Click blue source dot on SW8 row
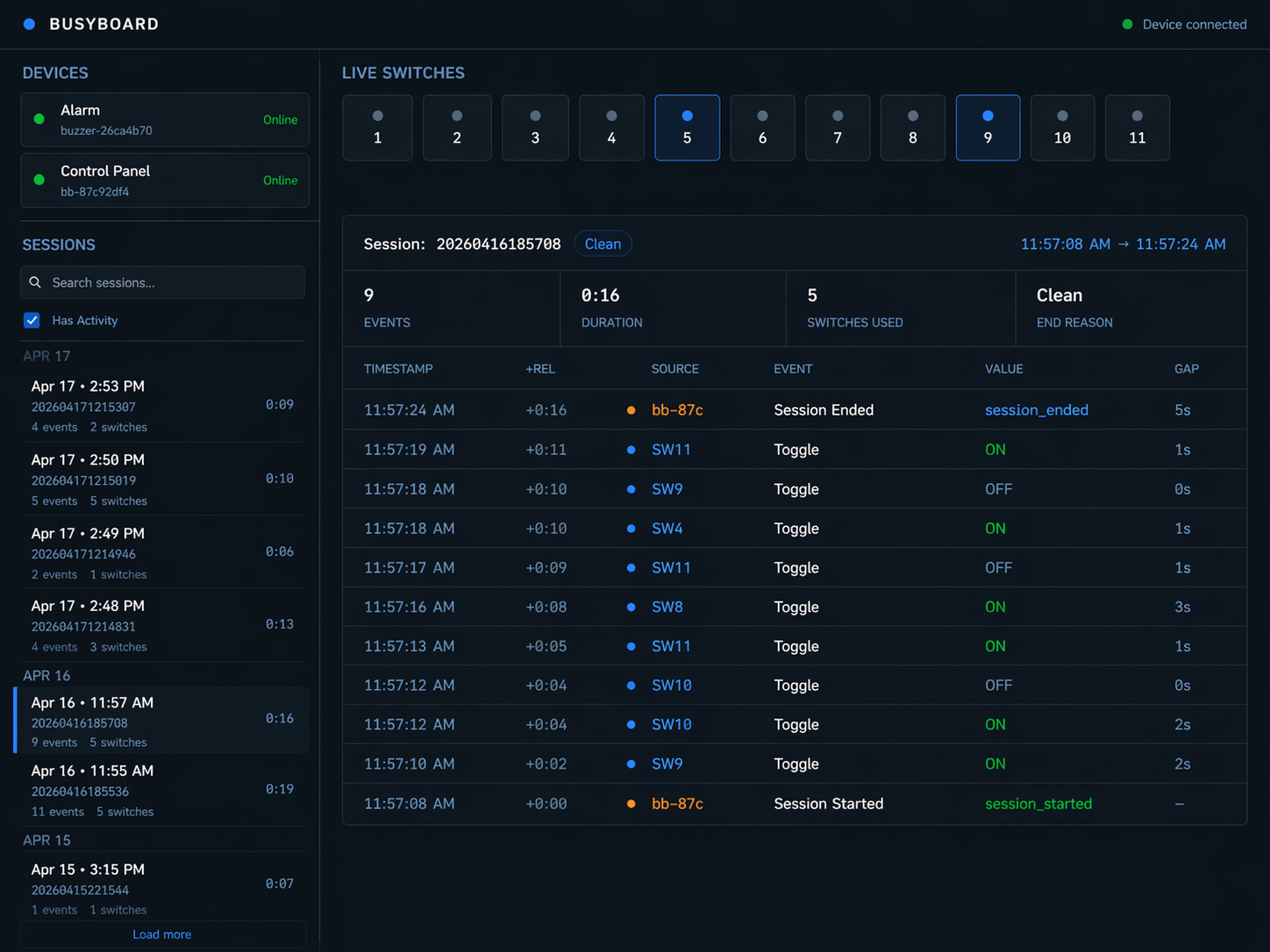 631,607
